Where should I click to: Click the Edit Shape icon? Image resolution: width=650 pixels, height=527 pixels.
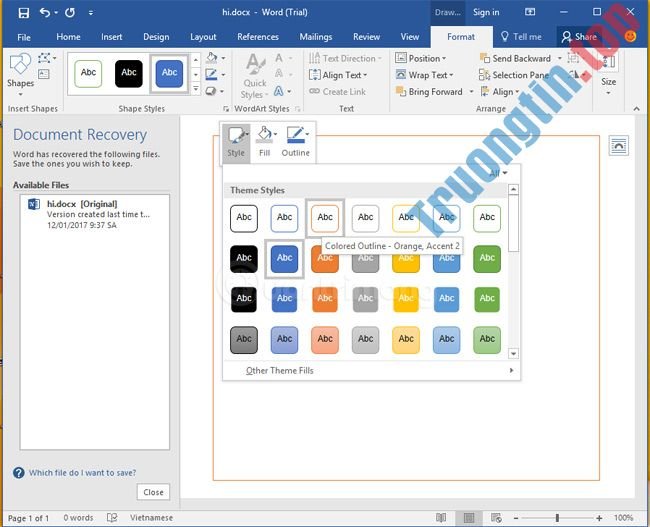(x=44, y=58)
